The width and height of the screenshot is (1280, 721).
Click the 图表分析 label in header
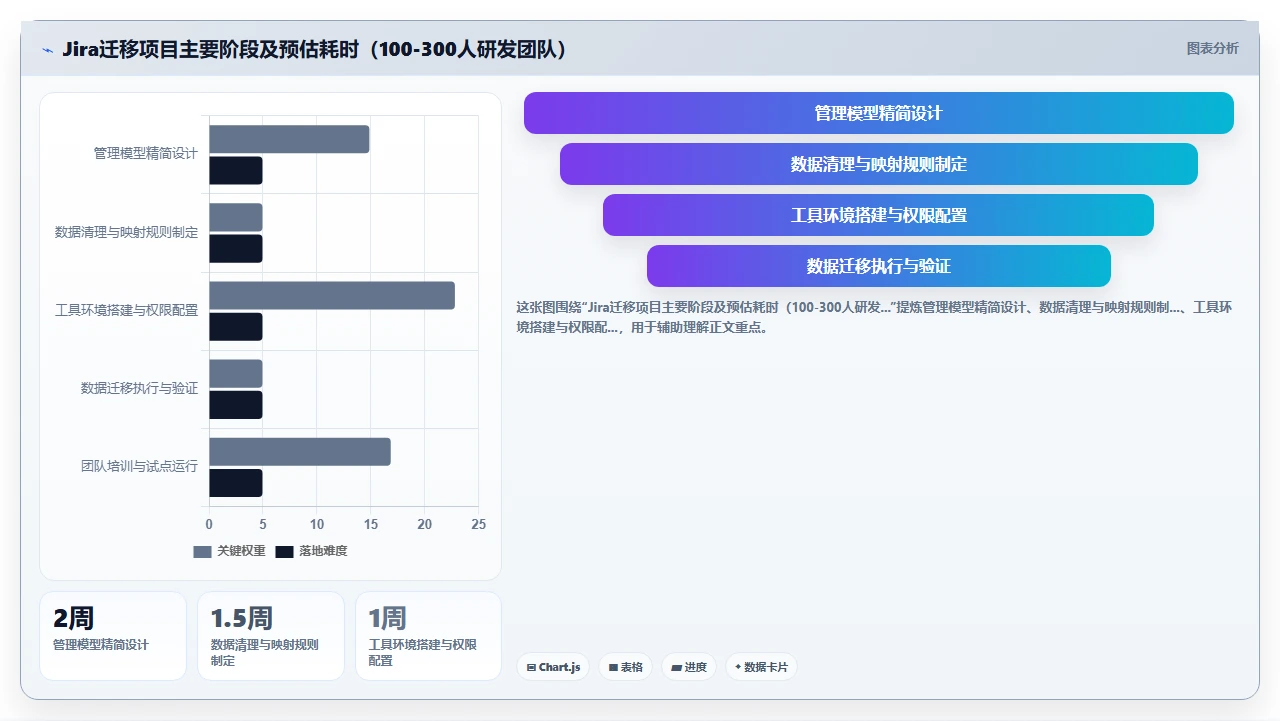(1212, 48)
